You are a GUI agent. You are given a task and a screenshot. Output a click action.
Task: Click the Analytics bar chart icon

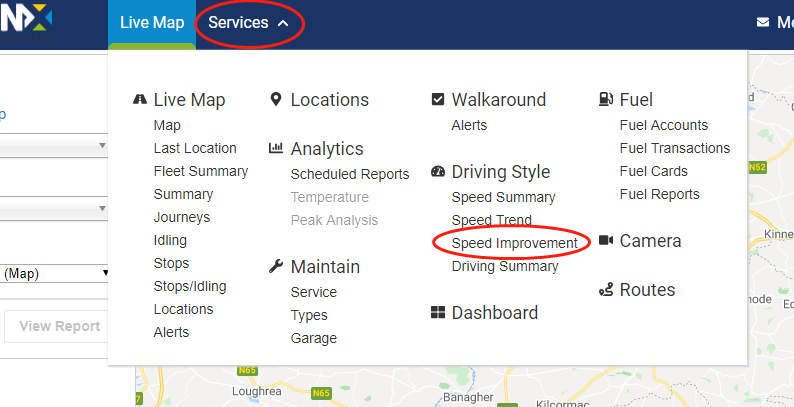pyautogui.click(x=276, y=148)
